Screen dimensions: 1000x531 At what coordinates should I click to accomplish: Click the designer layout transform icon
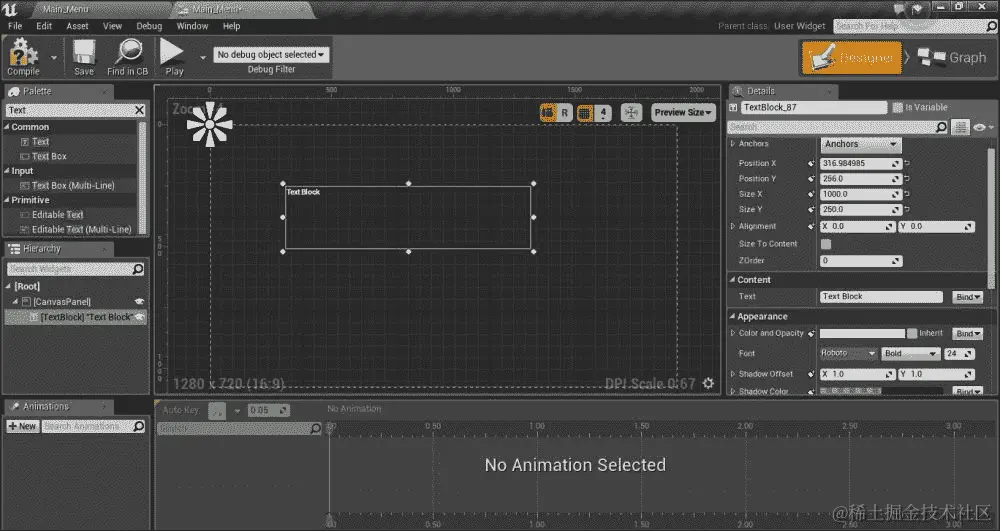(x=631, y=113)
